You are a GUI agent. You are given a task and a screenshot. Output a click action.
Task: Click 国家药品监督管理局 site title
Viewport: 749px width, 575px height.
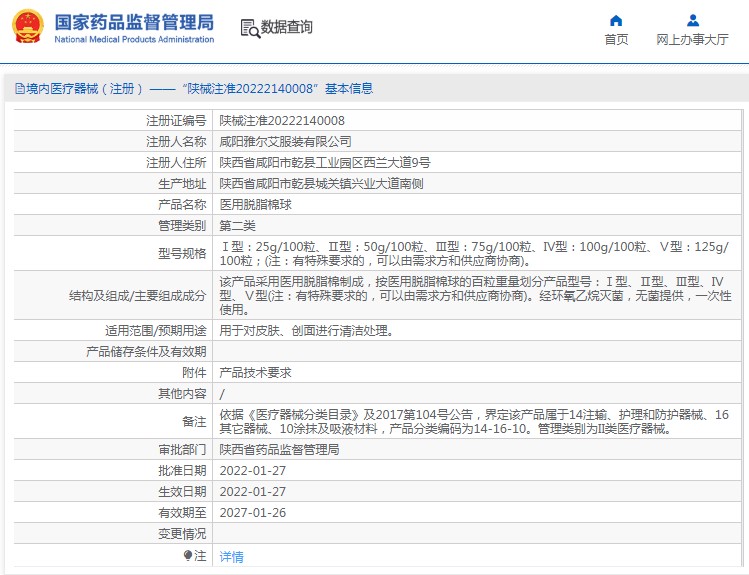tap(134, 22)
